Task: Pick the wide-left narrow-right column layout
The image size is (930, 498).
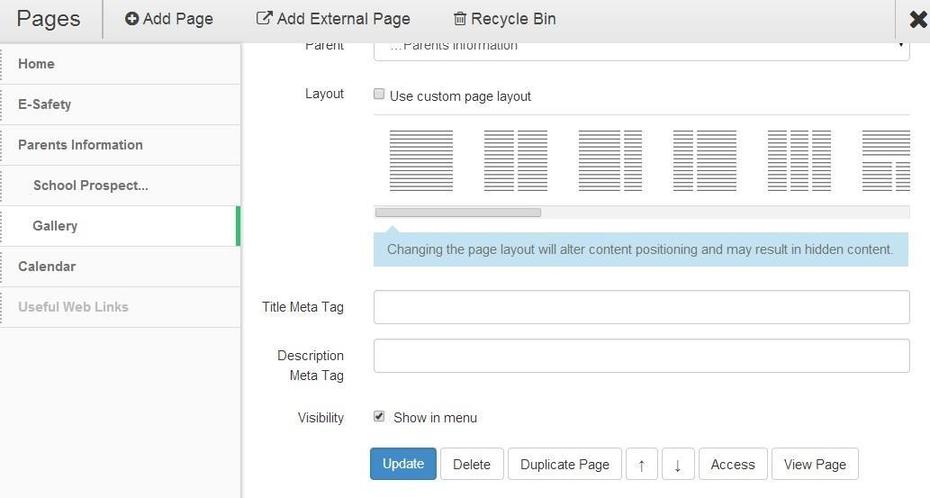Action: 610,161
